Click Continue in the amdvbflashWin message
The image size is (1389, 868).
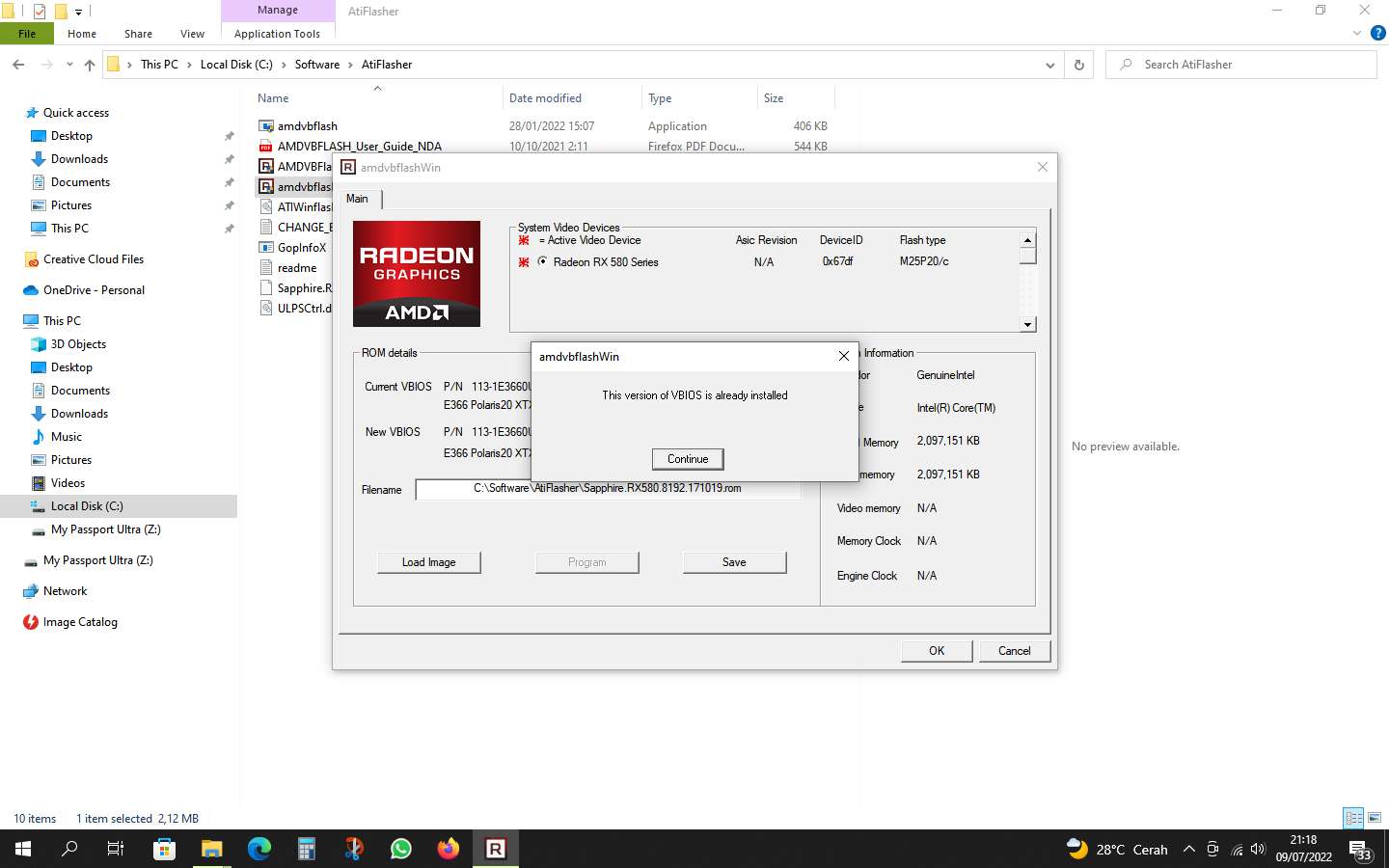tap(688, 459)
